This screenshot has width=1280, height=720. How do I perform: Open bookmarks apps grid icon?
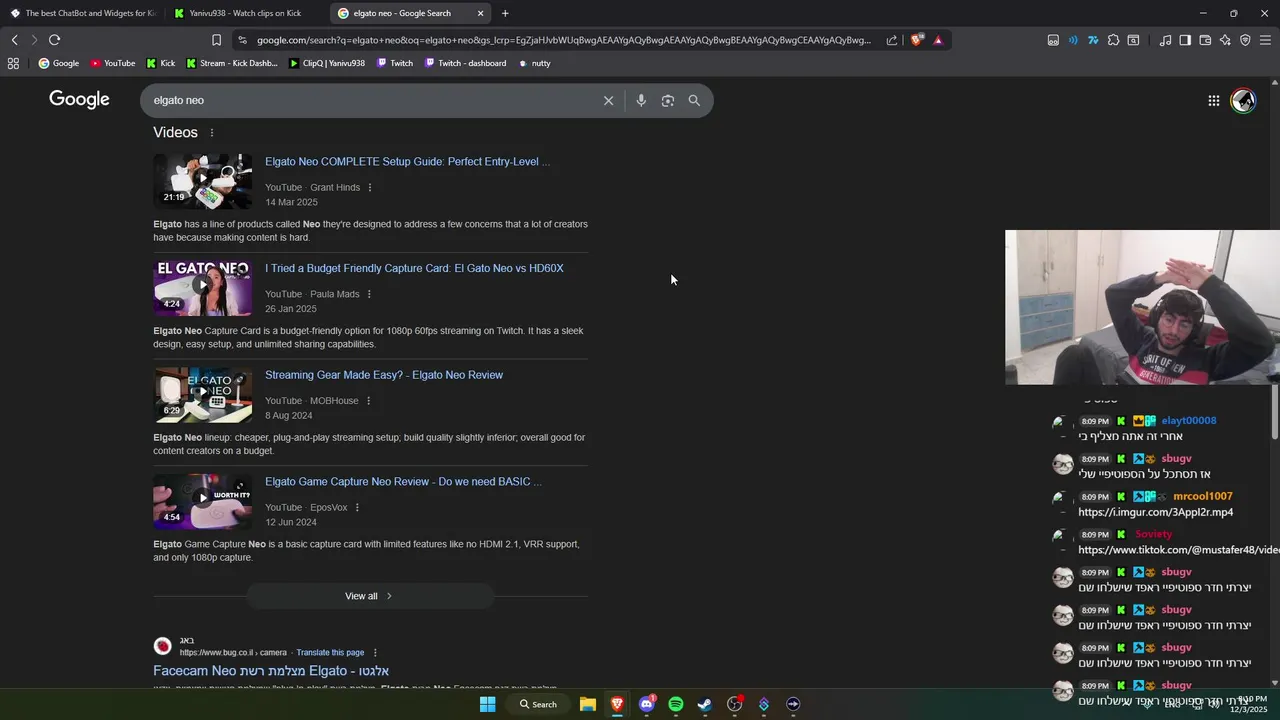pyautogui.click(x=13, y=63)
